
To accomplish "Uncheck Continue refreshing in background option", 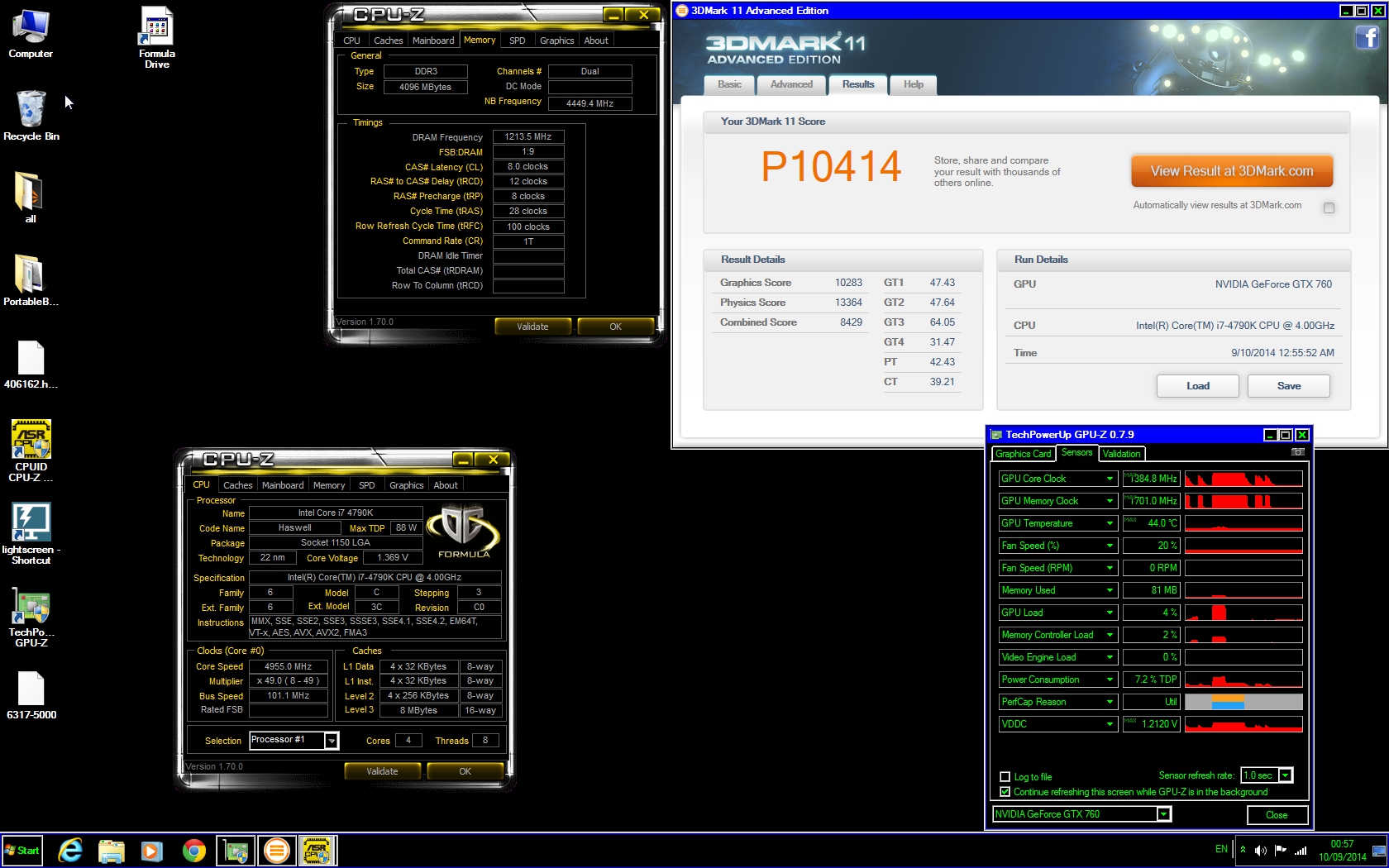I will [x=1005, y=792].
